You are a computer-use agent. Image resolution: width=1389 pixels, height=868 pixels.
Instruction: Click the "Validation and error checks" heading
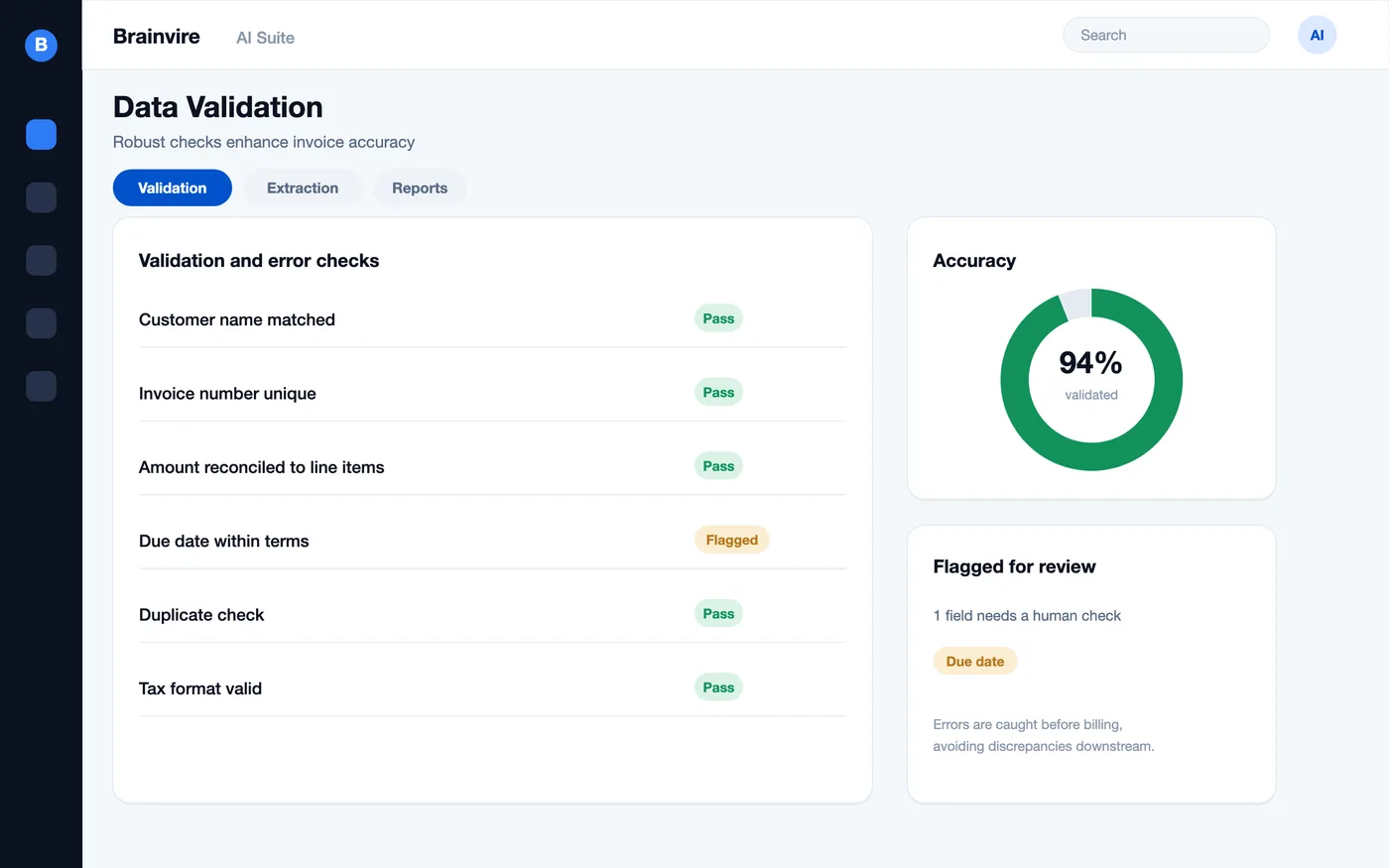259,261
